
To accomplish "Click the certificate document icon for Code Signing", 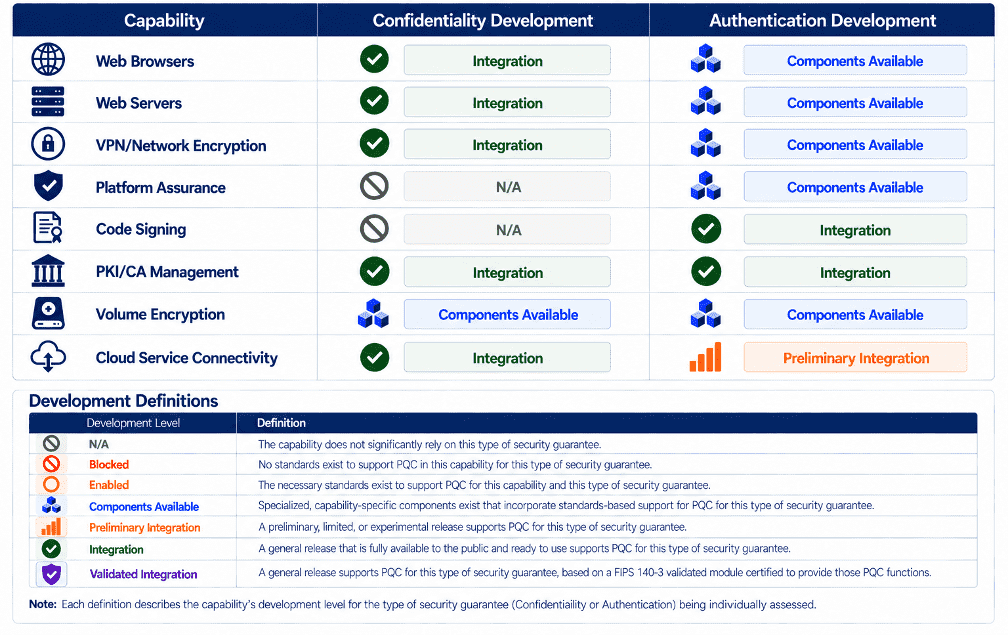I will [48, 228].
